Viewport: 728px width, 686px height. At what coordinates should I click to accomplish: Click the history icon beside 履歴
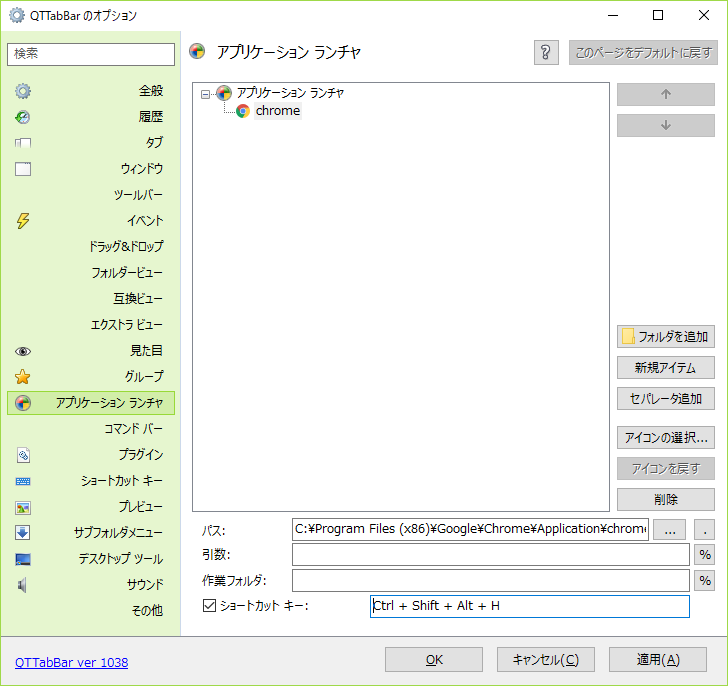pos(23,117)
